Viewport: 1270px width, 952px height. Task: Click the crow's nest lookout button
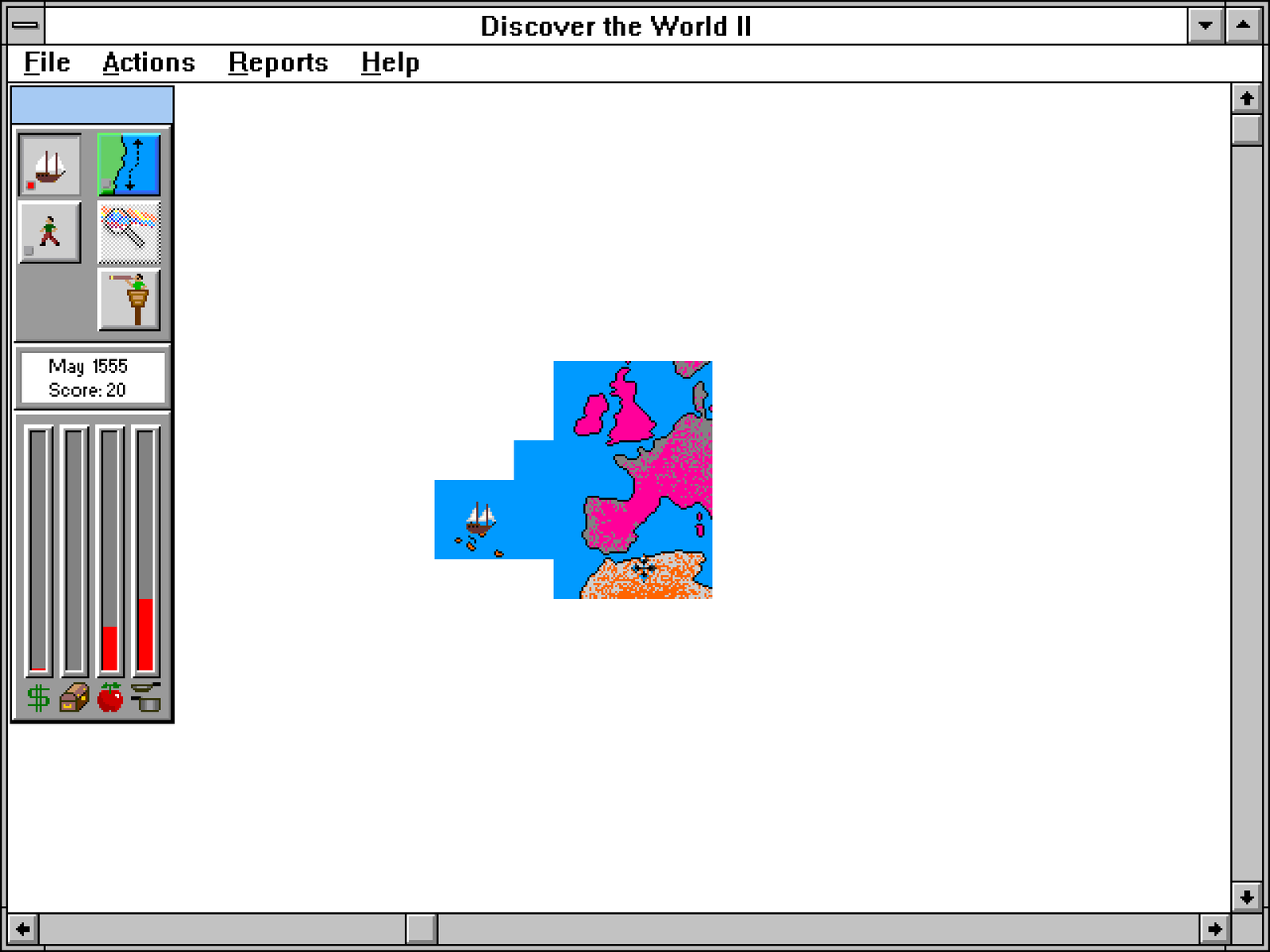(129, 300)
